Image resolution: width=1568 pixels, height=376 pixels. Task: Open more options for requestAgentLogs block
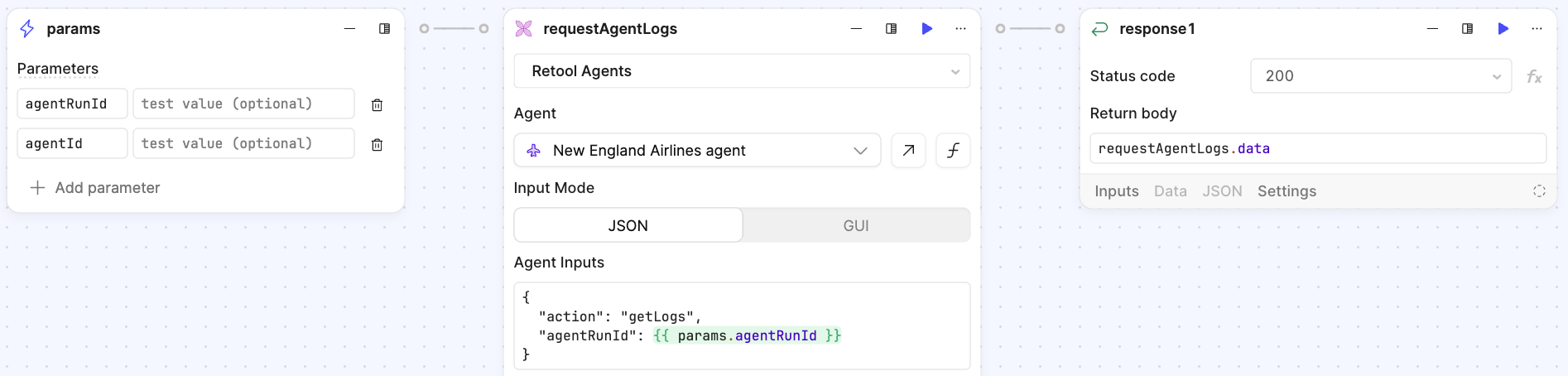point(960,29)
